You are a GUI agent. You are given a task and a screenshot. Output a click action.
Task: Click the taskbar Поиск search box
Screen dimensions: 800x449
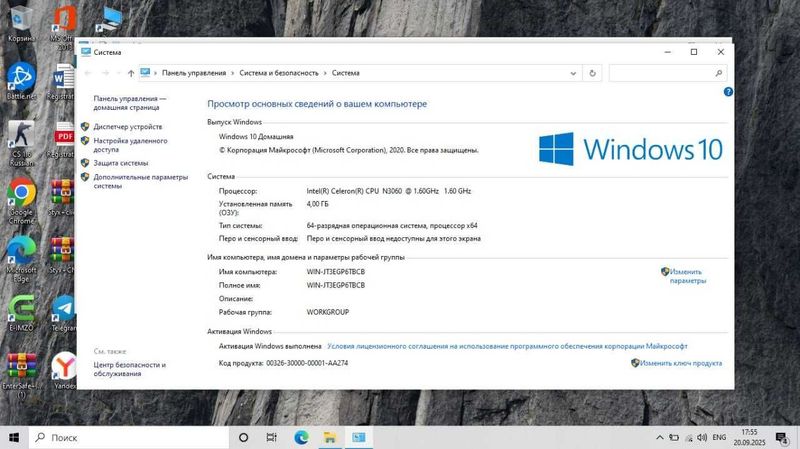(129, 438)
